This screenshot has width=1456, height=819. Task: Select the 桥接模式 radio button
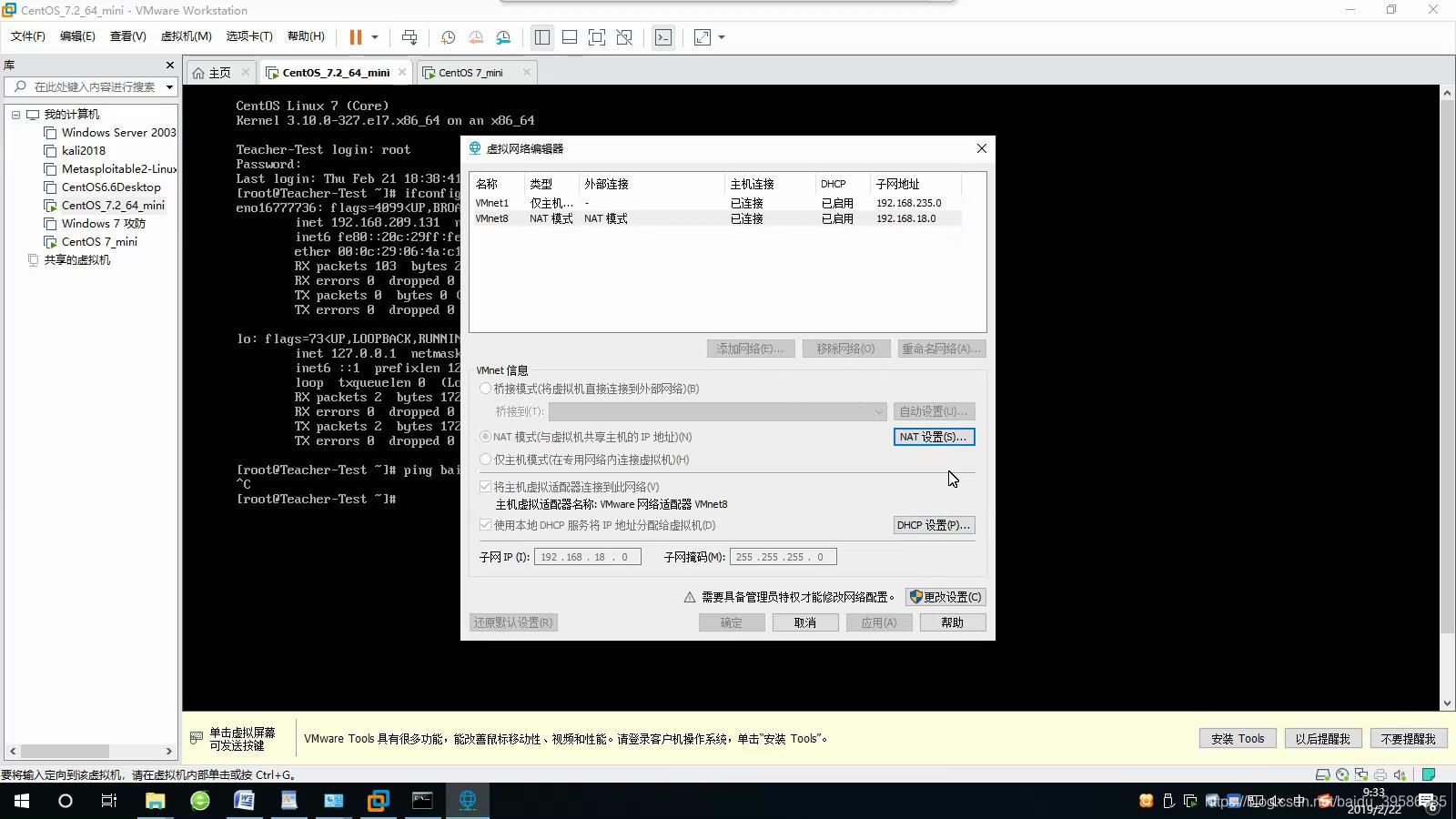click(x=485, y=389)
